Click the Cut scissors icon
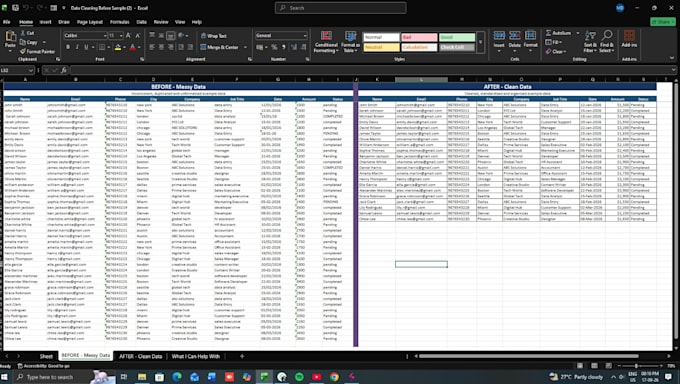This screenshot has width=680, height=384. click(23, 33)
